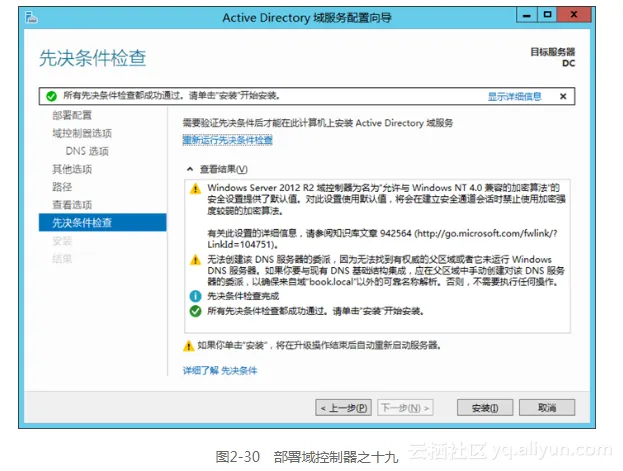Open the 详细了解 先决条件 link
This screenshot has width=623, height=471.
(x=220, y=370)
